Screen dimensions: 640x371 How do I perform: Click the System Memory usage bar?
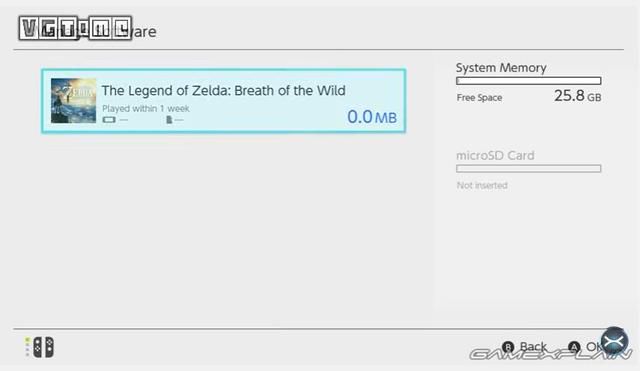529,81
